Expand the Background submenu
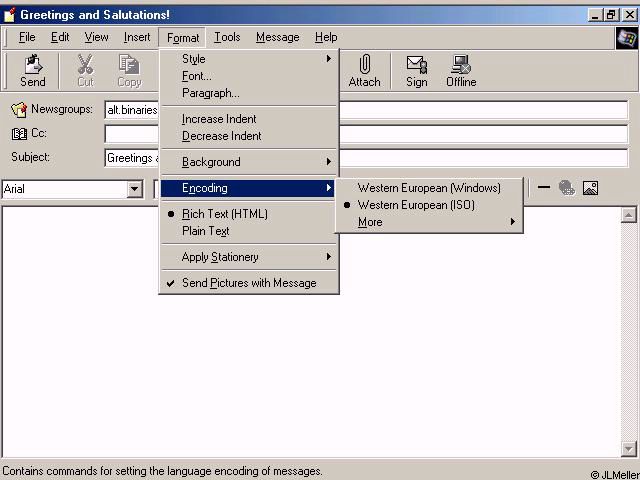Screen dimensions: 640x480 (248, 162)
